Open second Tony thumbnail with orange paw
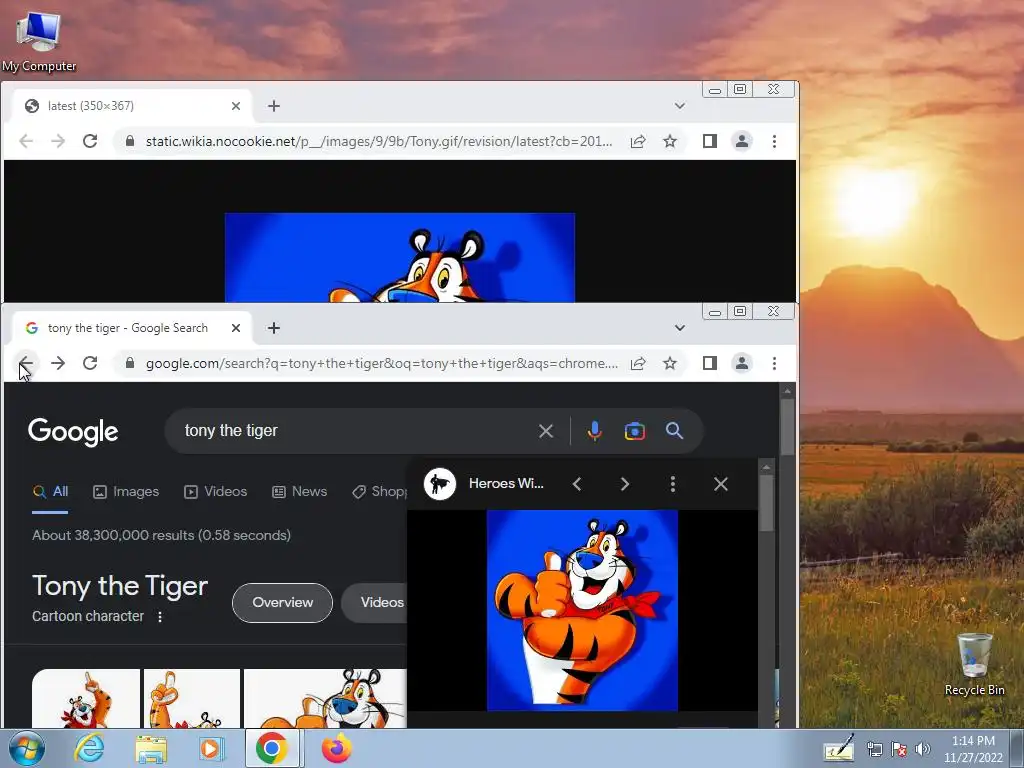The height and width of the screenshot is (768, 1024). pos(192,698)
